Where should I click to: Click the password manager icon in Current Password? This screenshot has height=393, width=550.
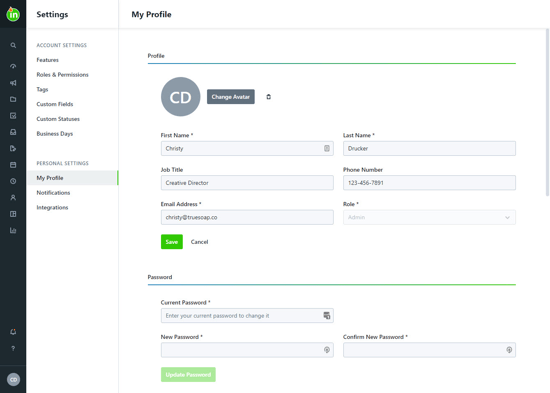click(x=327, y=315)
